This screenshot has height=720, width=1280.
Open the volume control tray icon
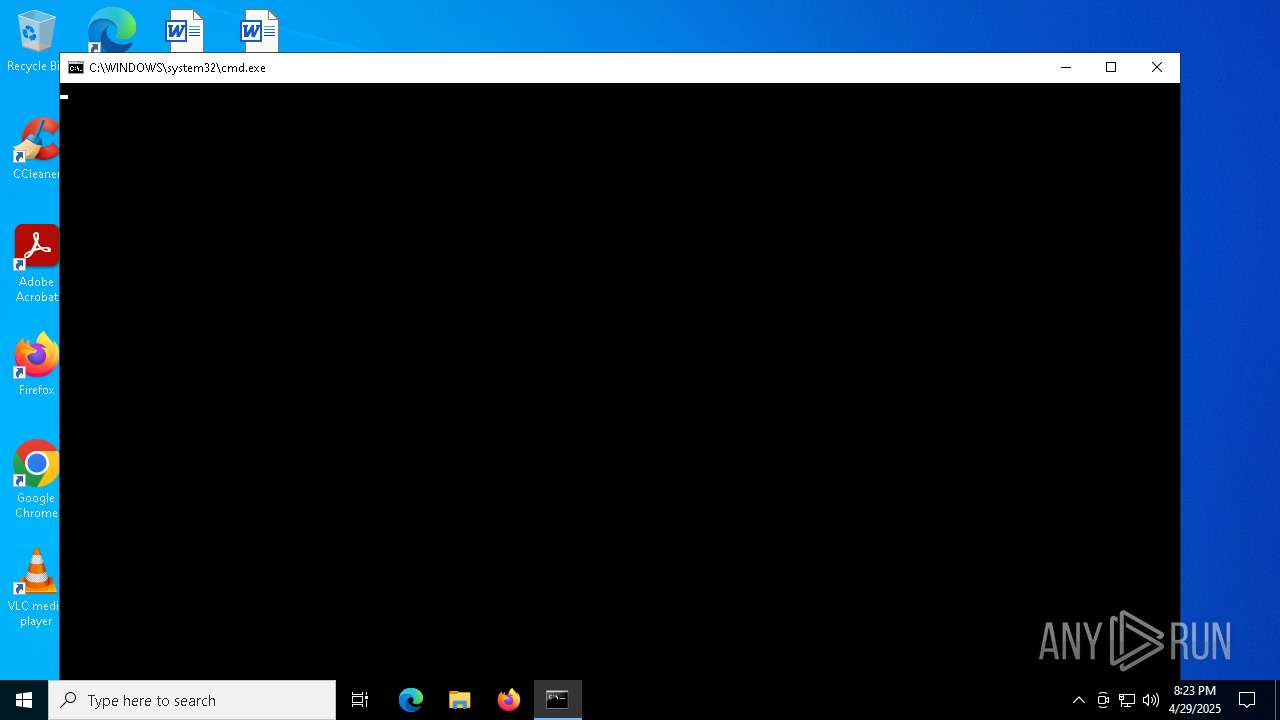click(x=1151, y=700)
